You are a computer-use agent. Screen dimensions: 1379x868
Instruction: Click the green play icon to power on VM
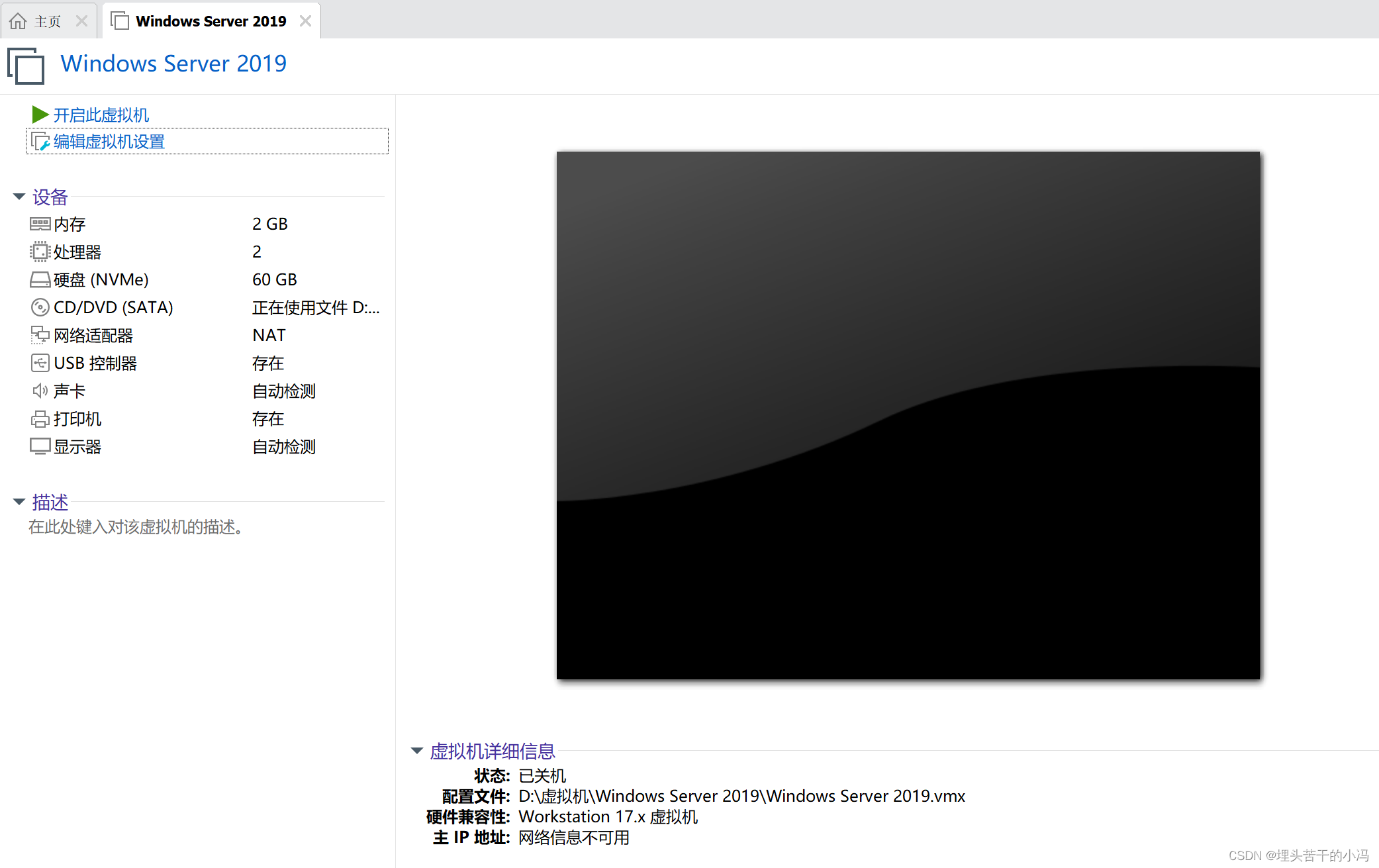(x=40, y=115)
